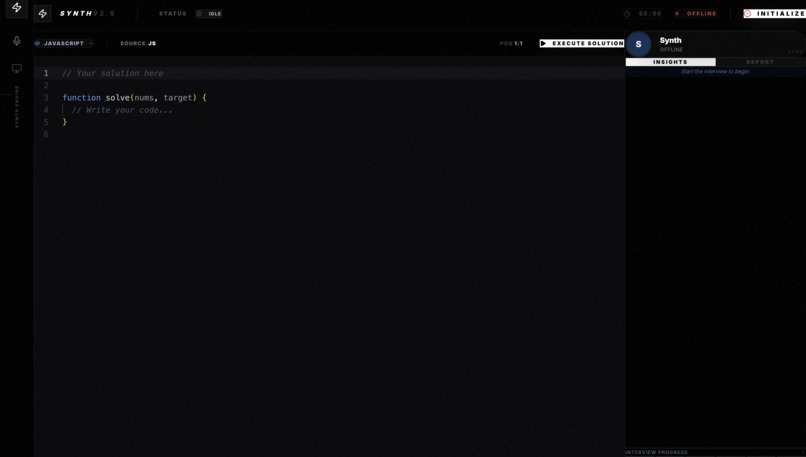Click the SYNTH V2.5 title text

(87, 13)
